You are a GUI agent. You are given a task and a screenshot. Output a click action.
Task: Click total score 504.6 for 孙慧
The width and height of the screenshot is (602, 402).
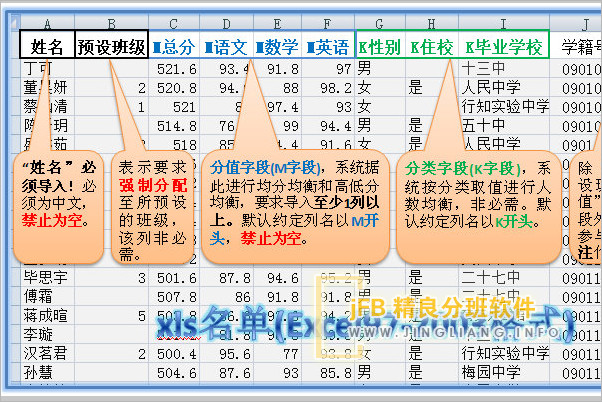point(174,372)
